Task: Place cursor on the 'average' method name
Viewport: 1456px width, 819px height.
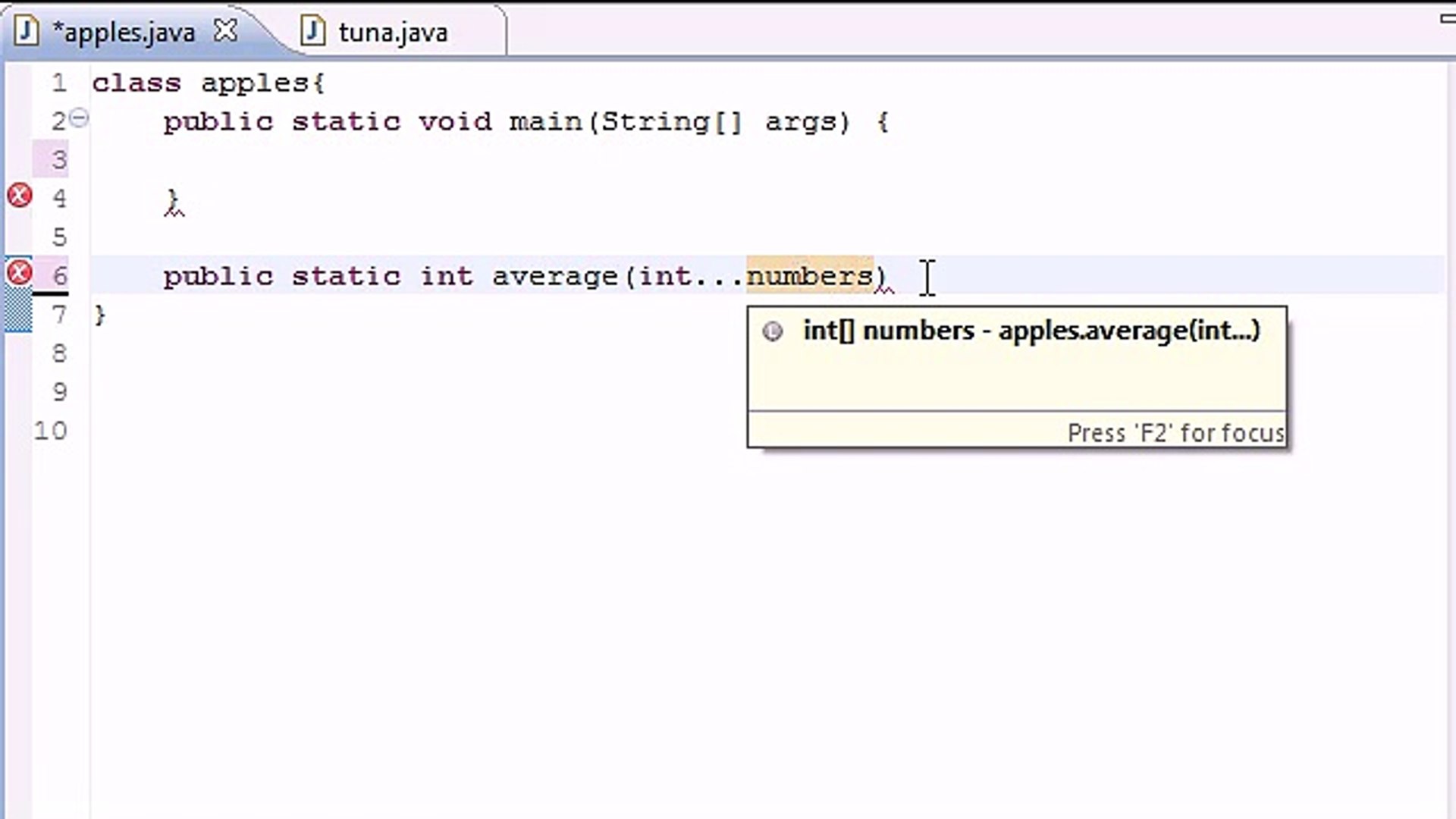Action: click(x=554, y=276)
